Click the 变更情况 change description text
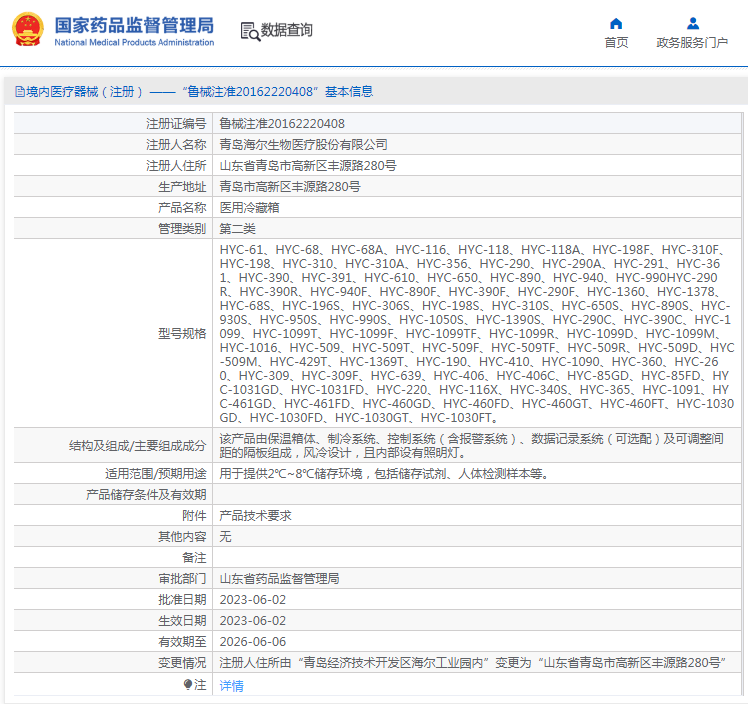The width and height of the screenshot is (748, 704). tap(472, 663)
